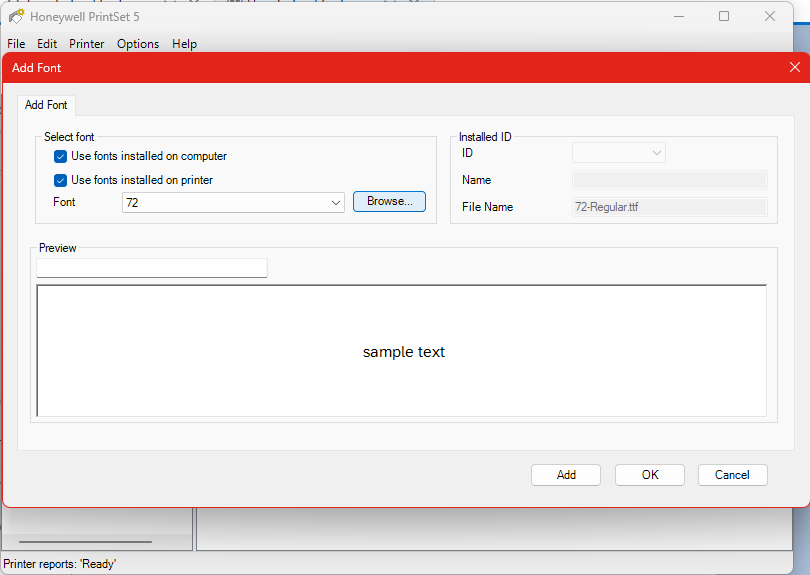
Task: Maximize the Honeywell PrintSet 5 window
Action: 724,17
